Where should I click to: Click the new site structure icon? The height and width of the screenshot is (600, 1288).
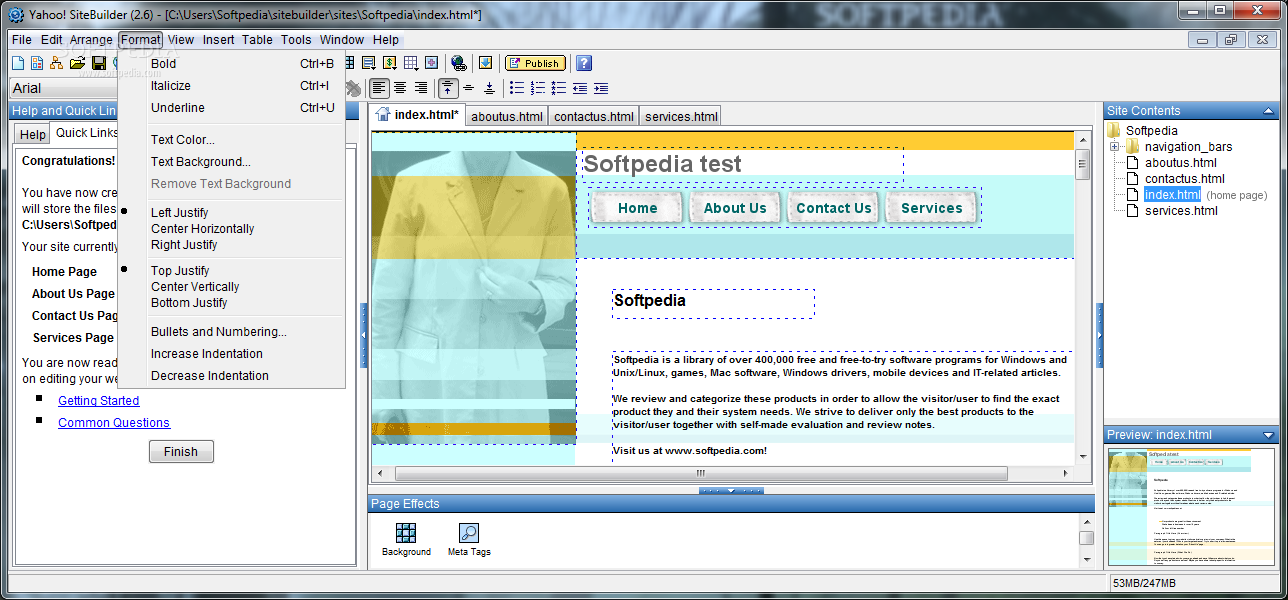click(x=56, y=63)
